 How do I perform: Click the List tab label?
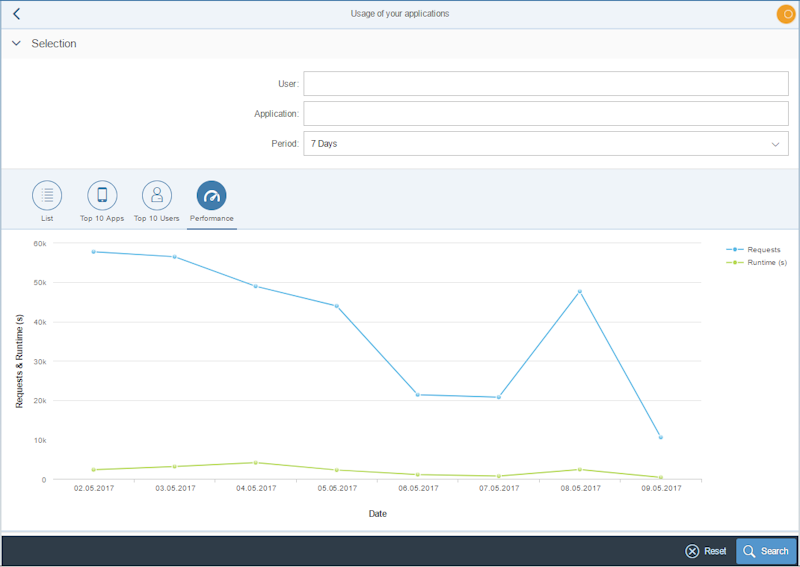pos(47,218)
